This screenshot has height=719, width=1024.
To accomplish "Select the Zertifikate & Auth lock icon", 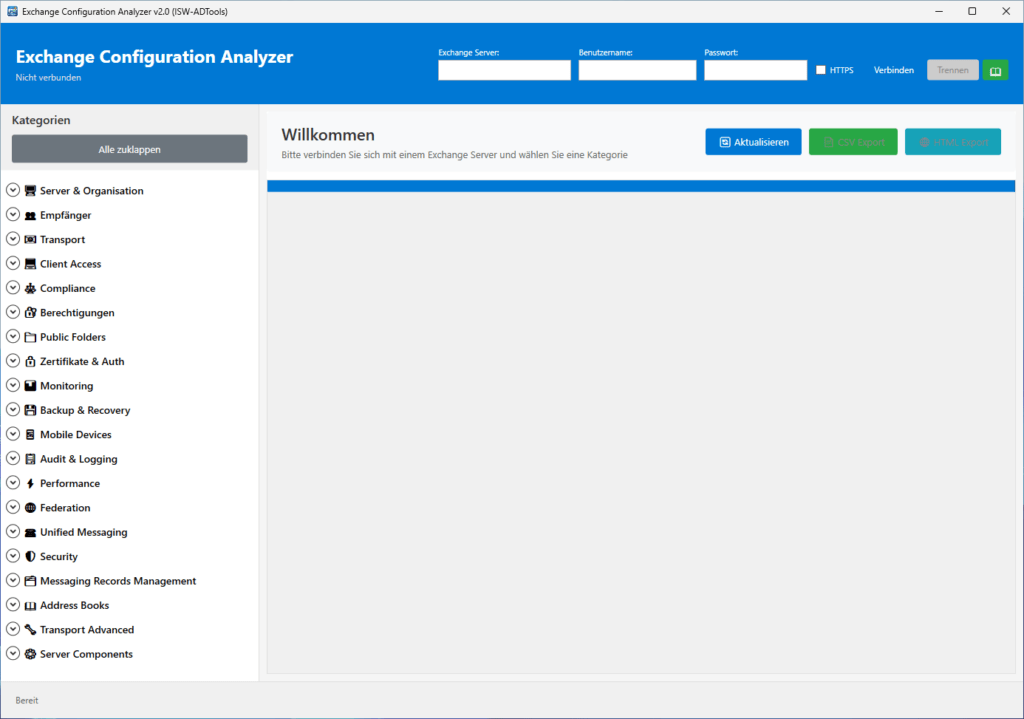I will (30, 360).
